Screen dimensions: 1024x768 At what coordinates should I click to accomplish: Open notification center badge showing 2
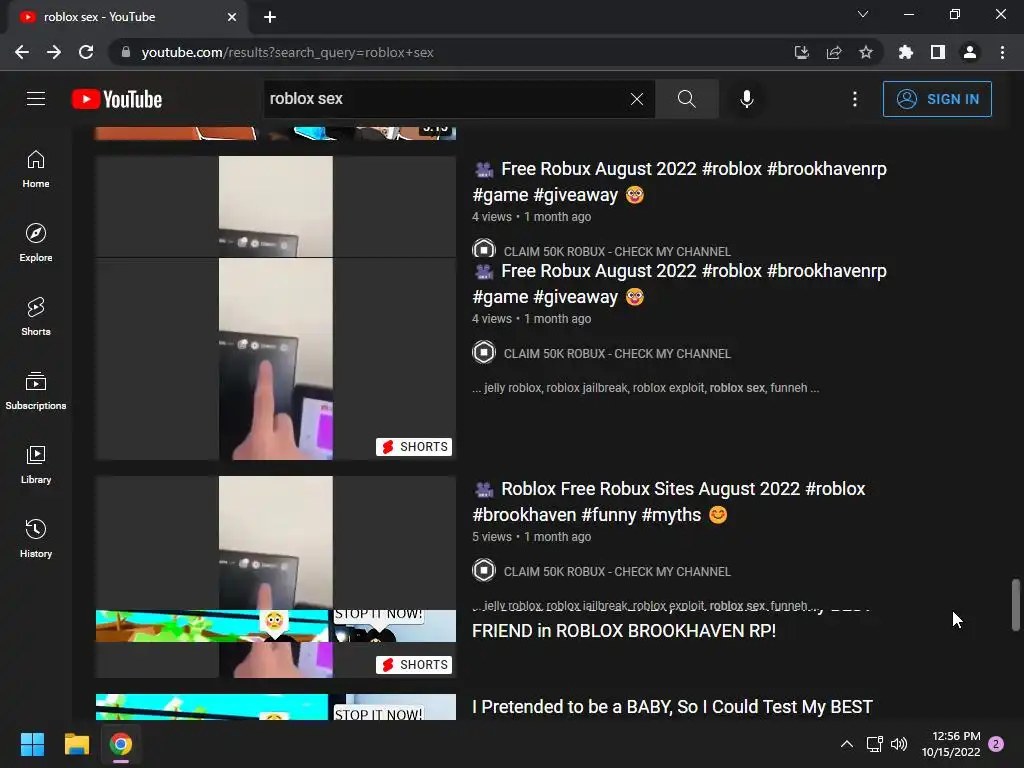click(996, 744)
